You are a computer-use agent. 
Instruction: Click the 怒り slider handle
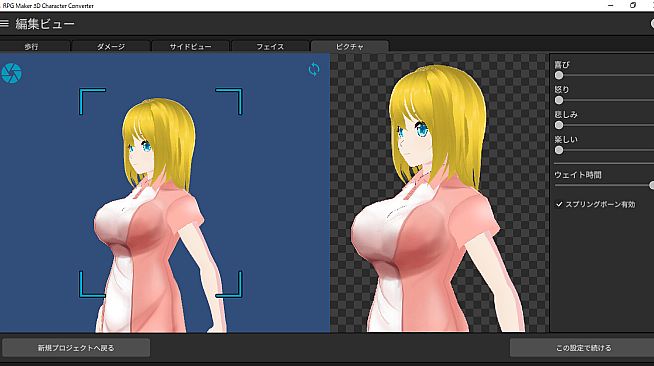coord(559,100)
